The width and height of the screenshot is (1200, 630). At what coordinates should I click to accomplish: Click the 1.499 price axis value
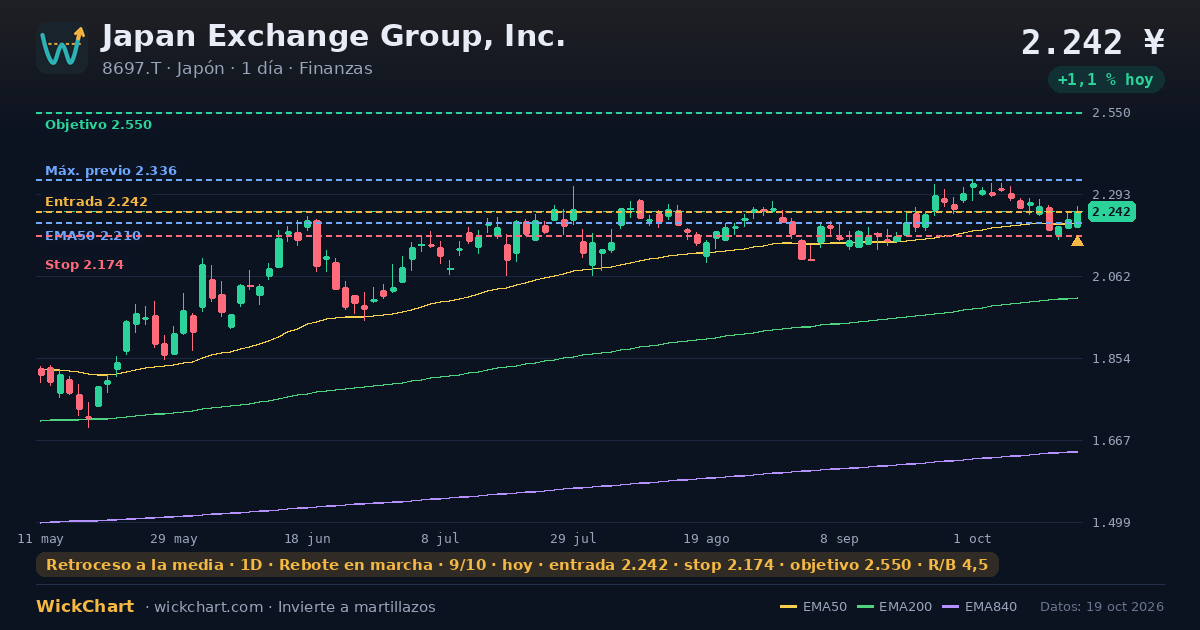coord(1111,523)
